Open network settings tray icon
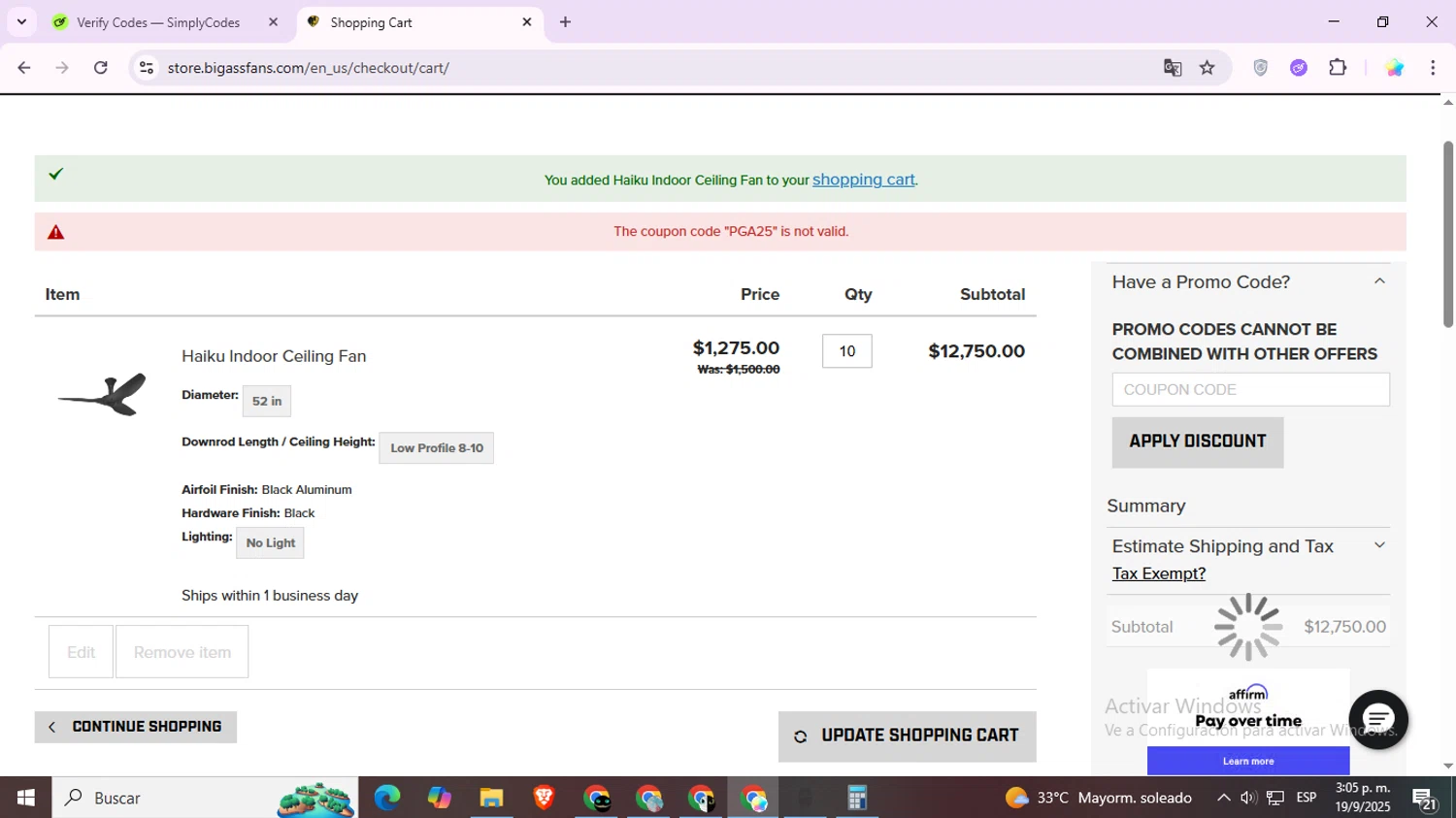The height and width of the screenshot is (818, 1456). (1275, 798)
